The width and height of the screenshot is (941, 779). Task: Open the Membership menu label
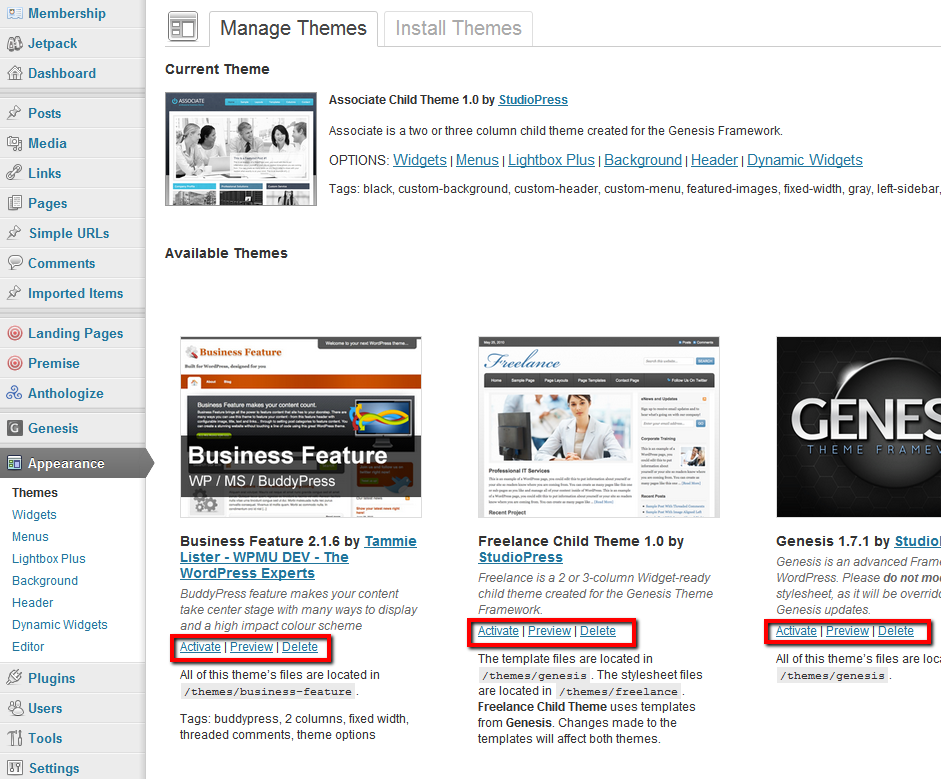click(67, 13)
